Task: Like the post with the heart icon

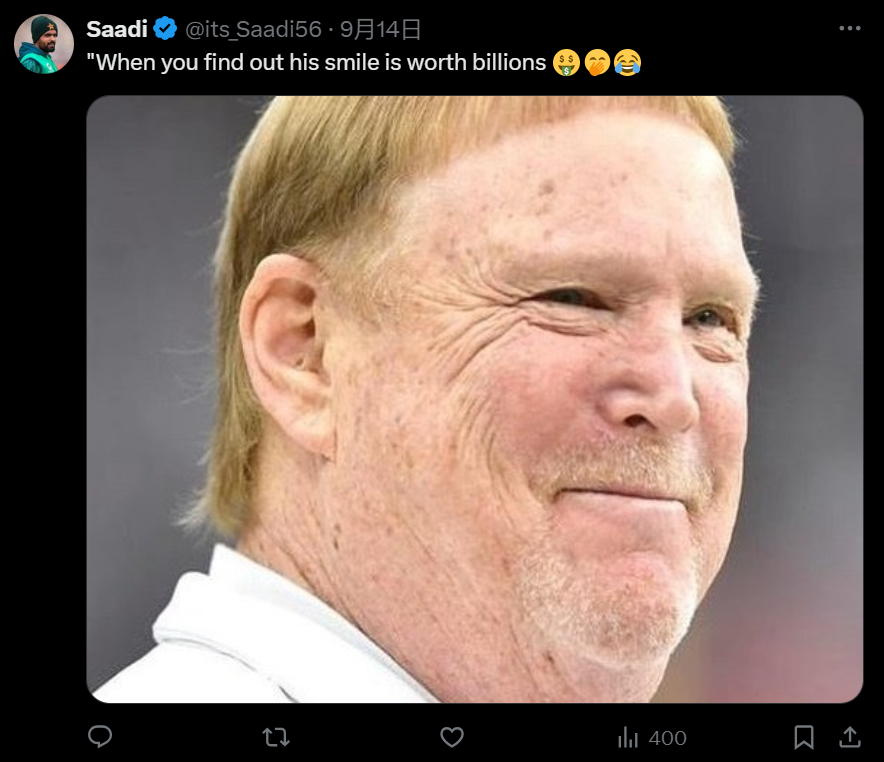Action: pyautogui.click(x=452, y=737)
